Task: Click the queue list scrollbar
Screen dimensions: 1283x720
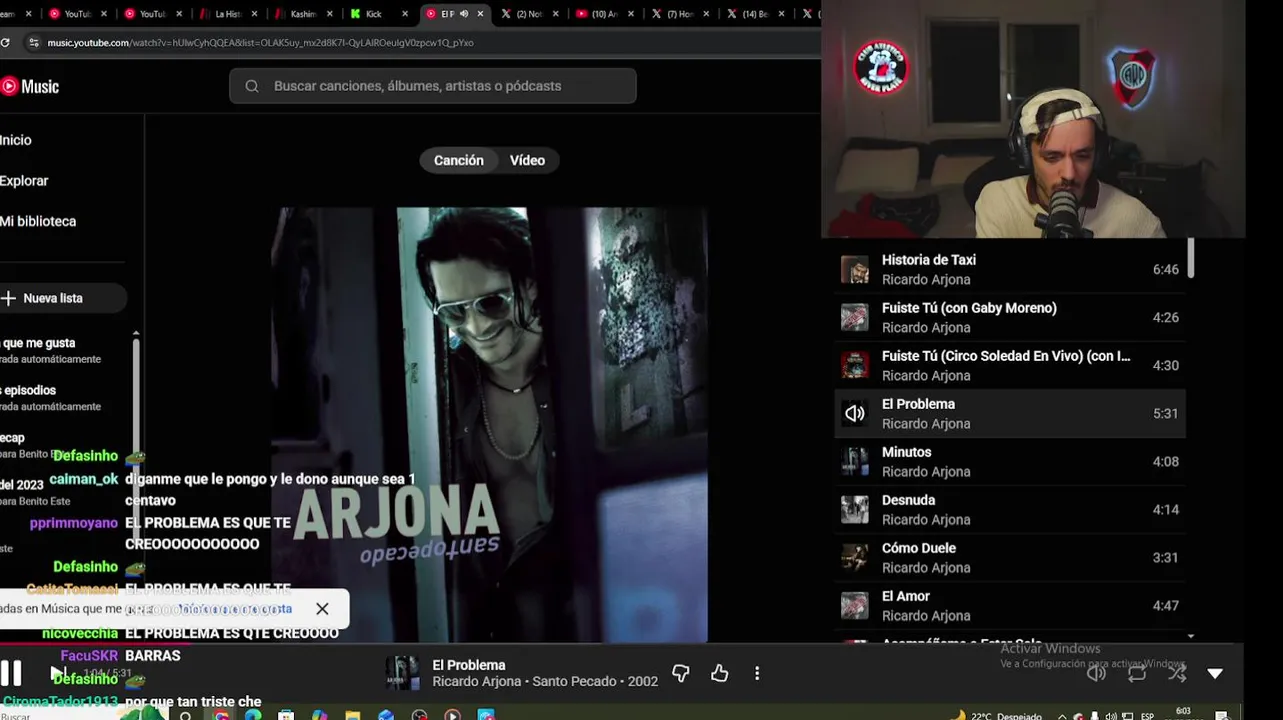Action: click(x=1190, y=259)
